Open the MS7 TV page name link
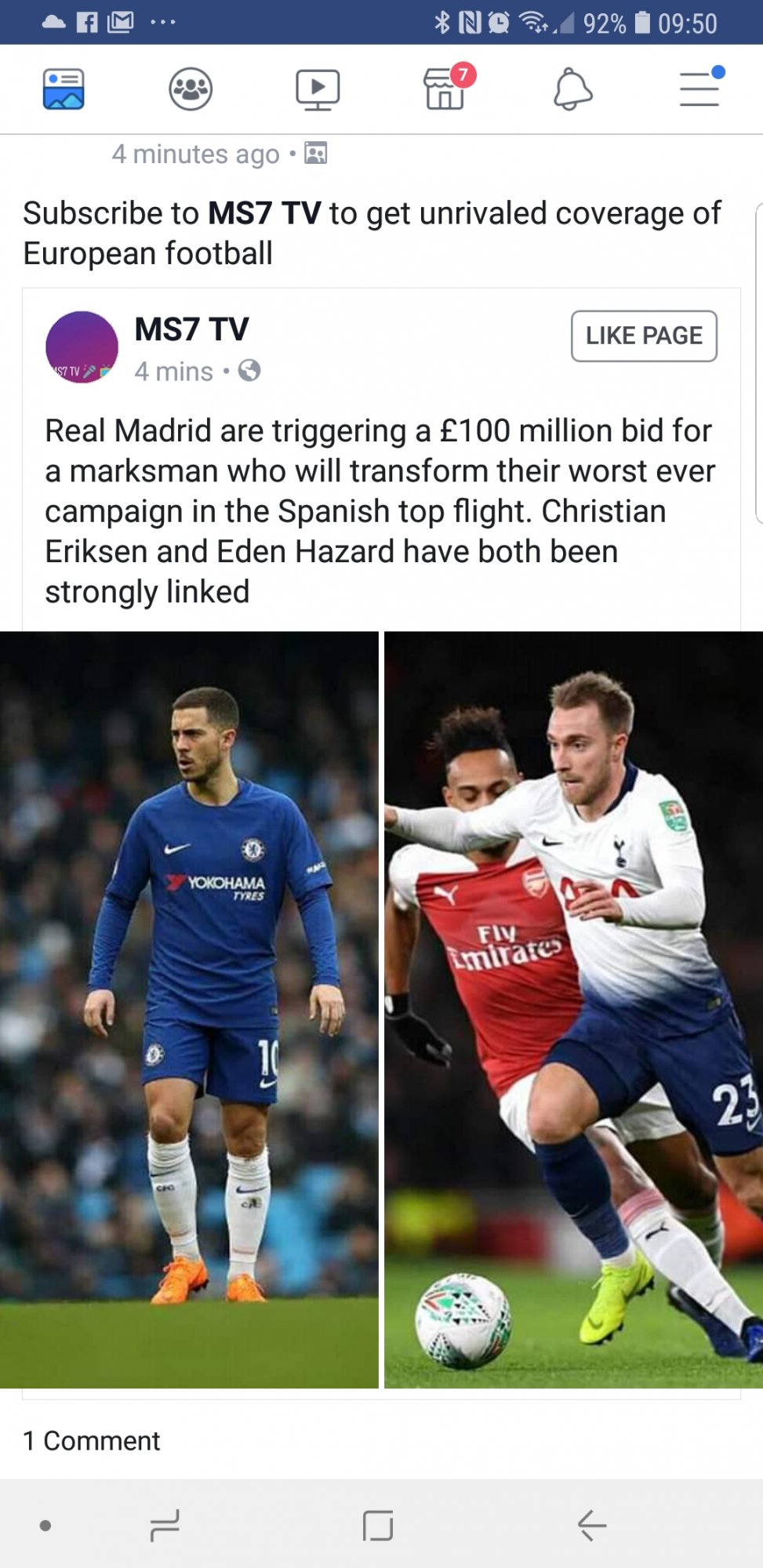Screen dimensions: 763x1568 tap(191, 329)
